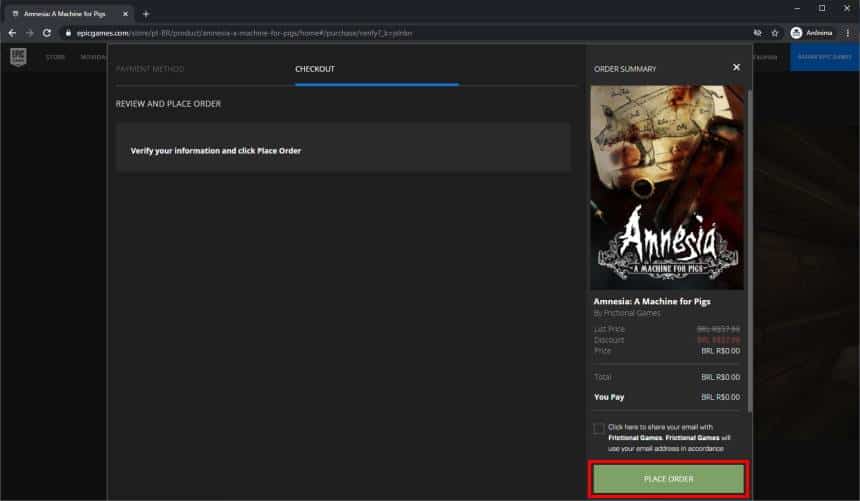Click the green Place Order button
The image size is (860, 501).
coord(669,479)
